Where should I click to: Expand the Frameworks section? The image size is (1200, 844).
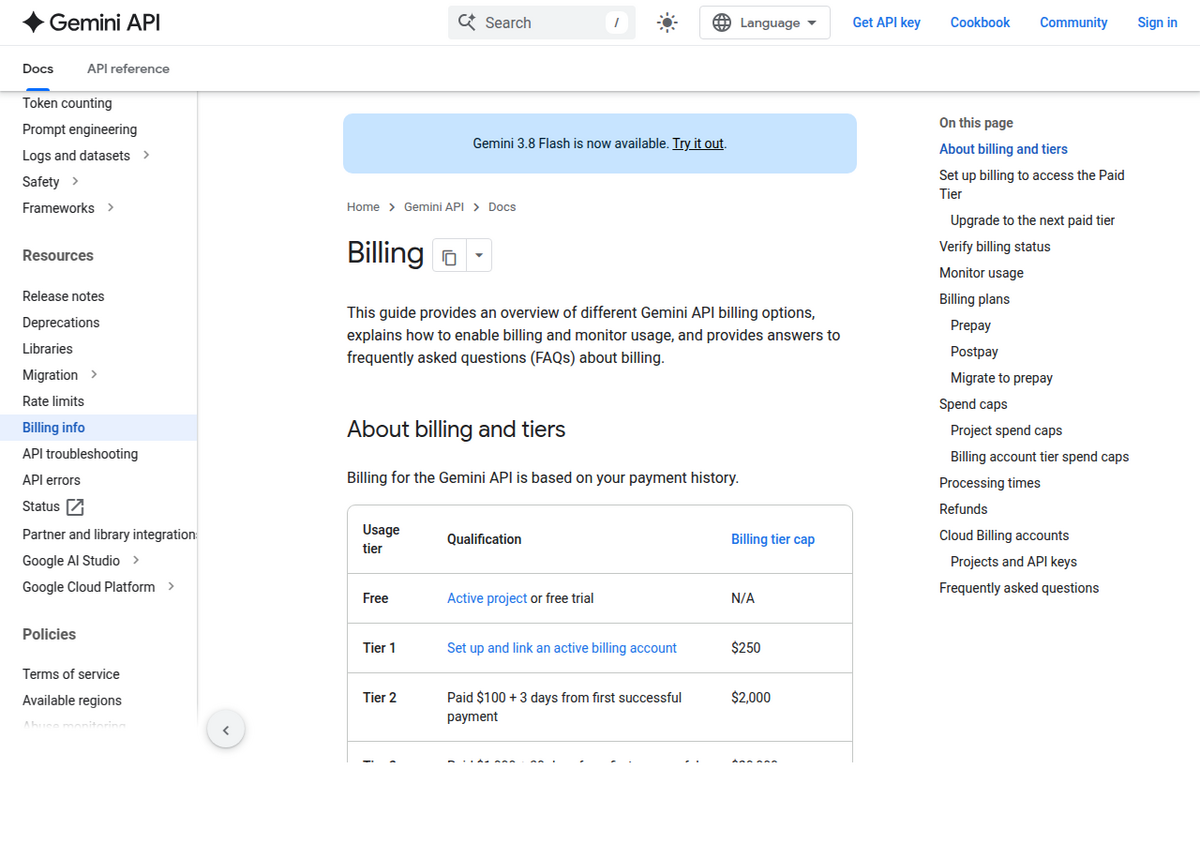coord(110,207)
